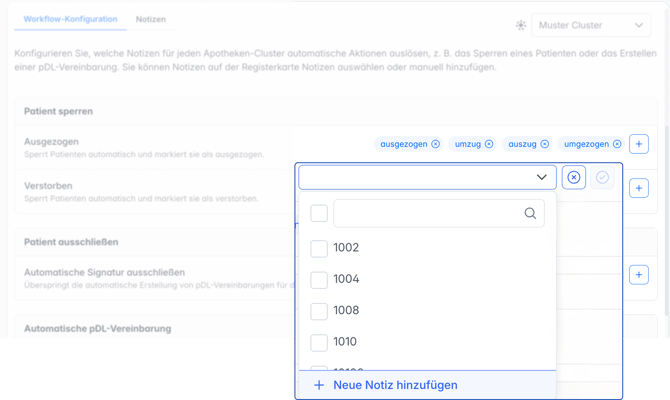
Task: Add note to Ausgezogen row
Action: (639, 144)
